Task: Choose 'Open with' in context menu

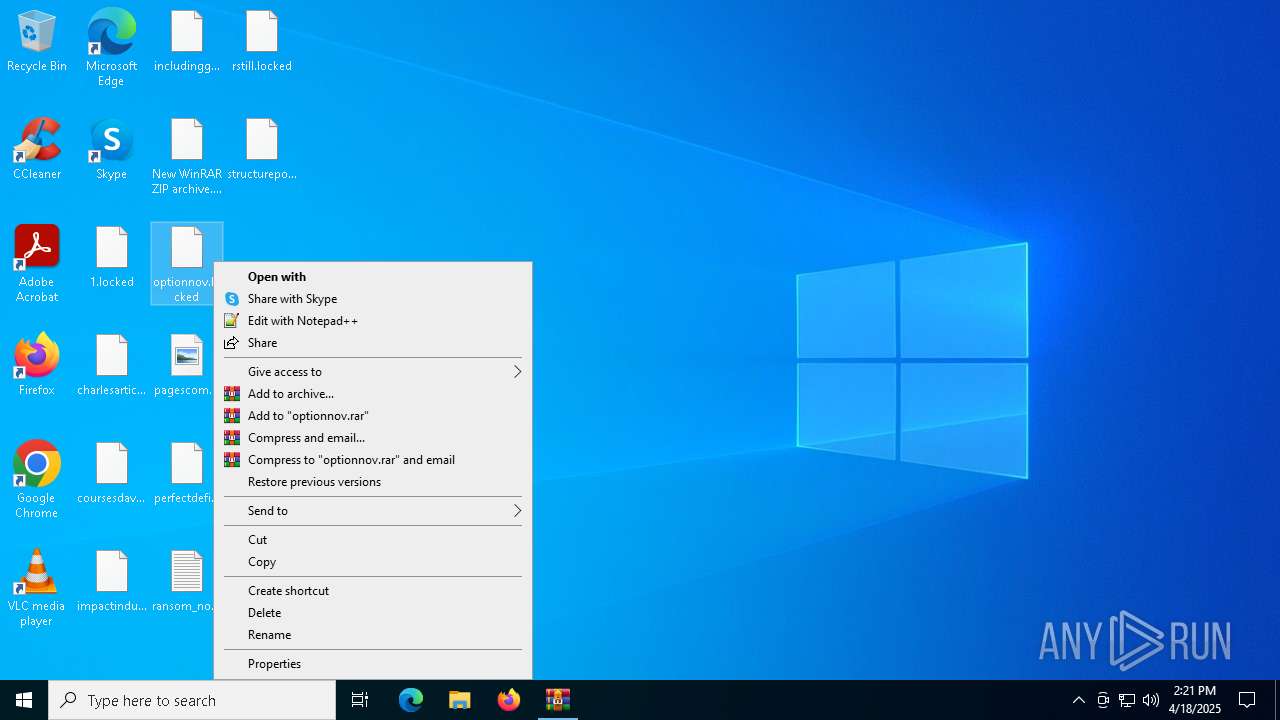Action: point(373,277)
